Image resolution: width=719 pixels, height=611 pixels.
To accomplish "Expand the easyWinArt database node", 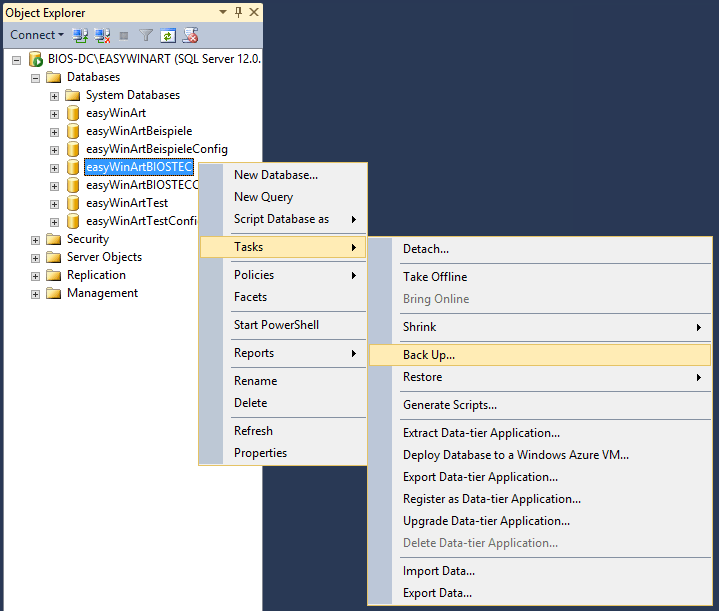I will pos(54,114).
